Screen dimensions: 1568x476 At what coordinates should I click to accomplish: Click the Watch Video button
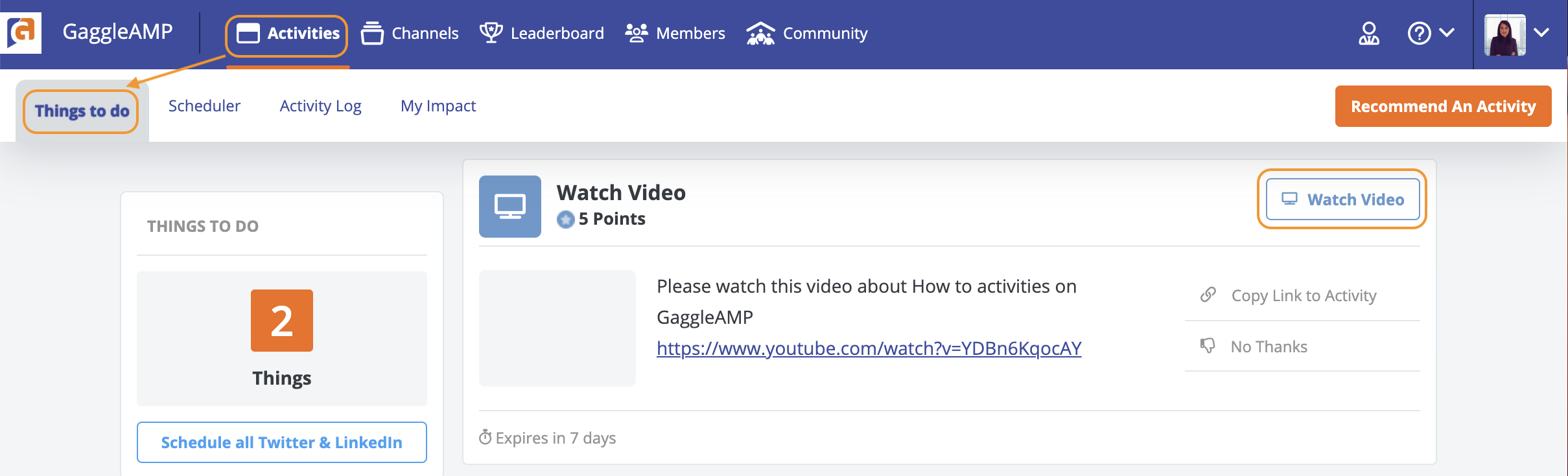[x=1342, y=199]
